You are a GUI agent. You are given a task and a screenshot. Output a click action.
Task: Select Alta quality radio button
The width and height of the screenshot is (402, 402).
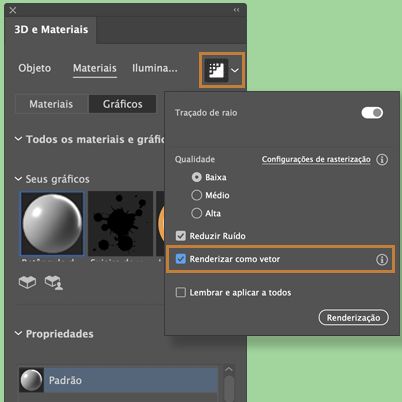(x=197, y=213)
